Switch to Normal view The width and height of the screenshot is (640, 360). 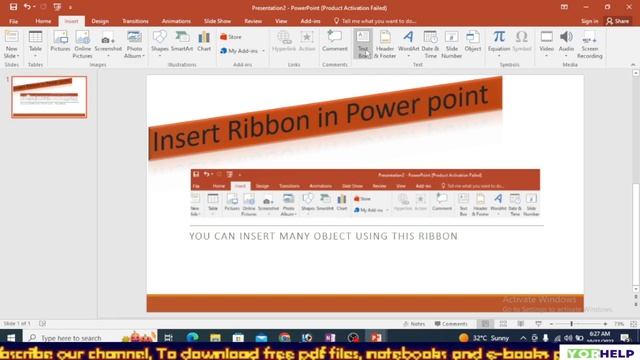485,324
